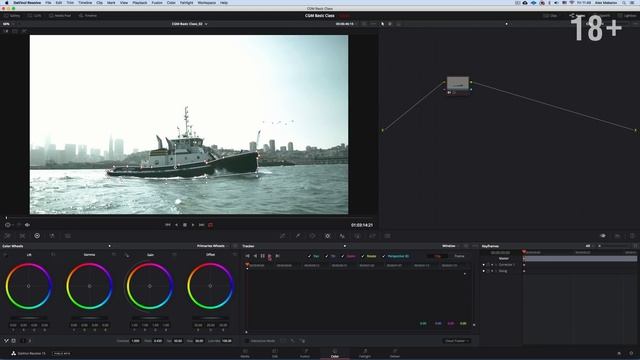Pick white point with Gain eyedropper
The image size is (640, 360).
point(127,255)
